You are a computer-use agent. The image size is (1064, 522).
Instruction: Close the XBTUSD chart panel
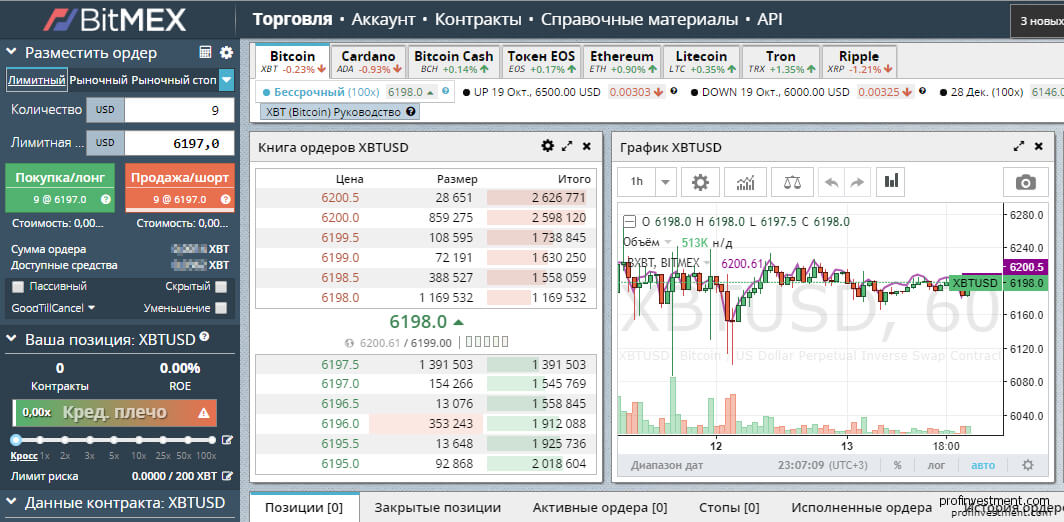pos(1038,146)
